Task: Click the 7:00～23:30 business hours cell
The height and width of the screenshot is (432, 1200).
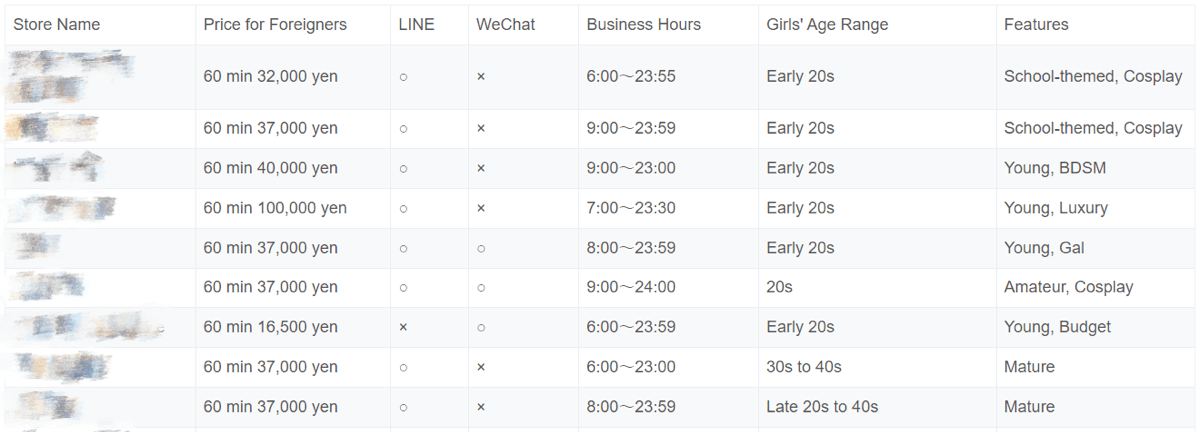Action: point(631,208)
